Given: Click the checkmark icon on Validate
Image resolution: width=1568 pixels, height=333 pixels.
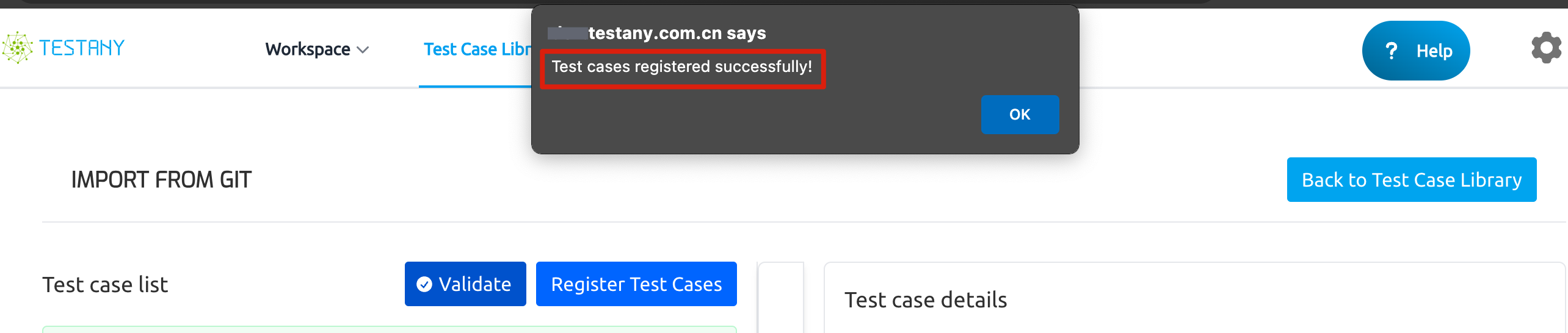Looking at the screenshot, I should 424,284.
